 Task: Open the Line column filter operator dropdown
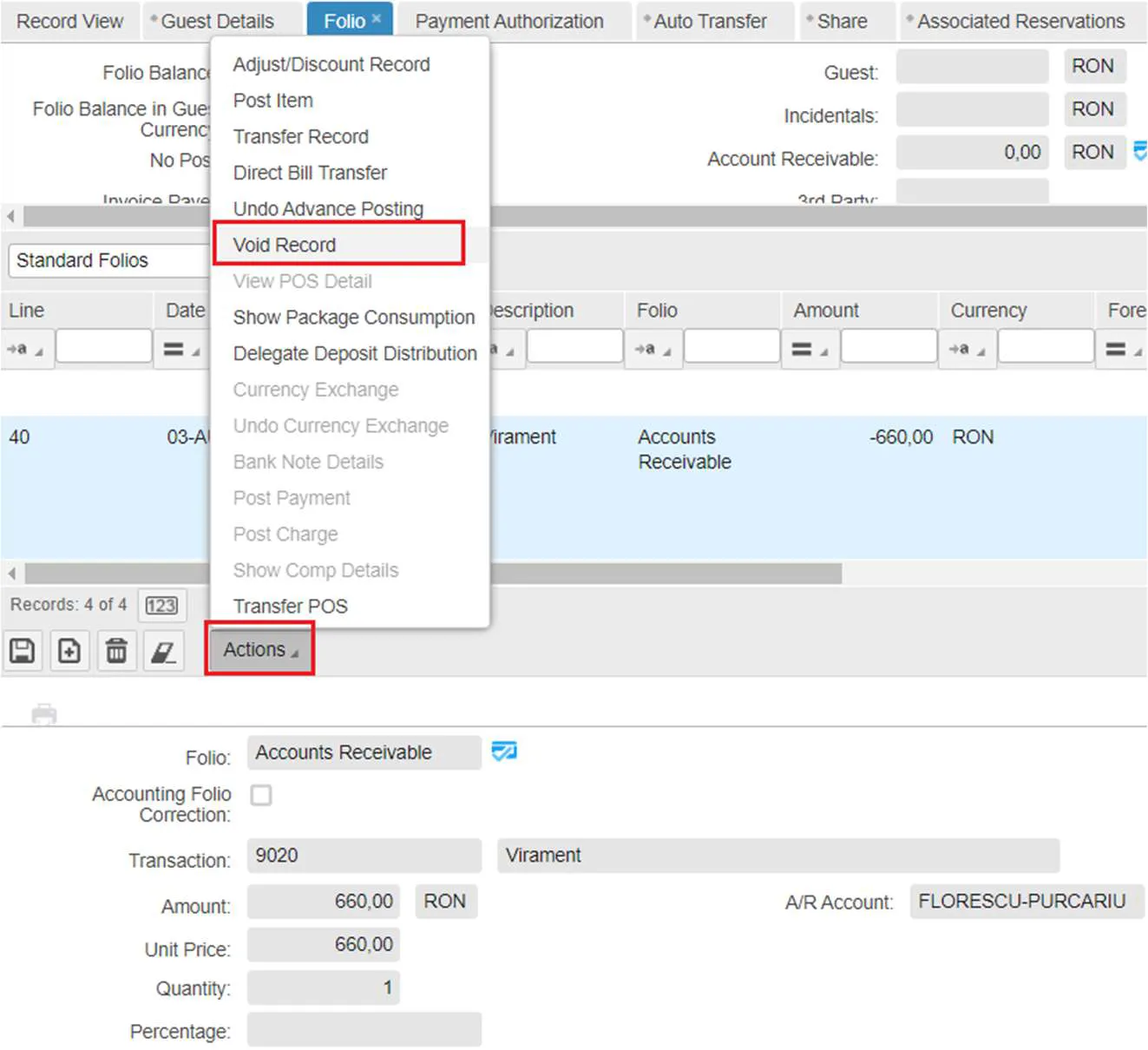[x=26, y=350]
